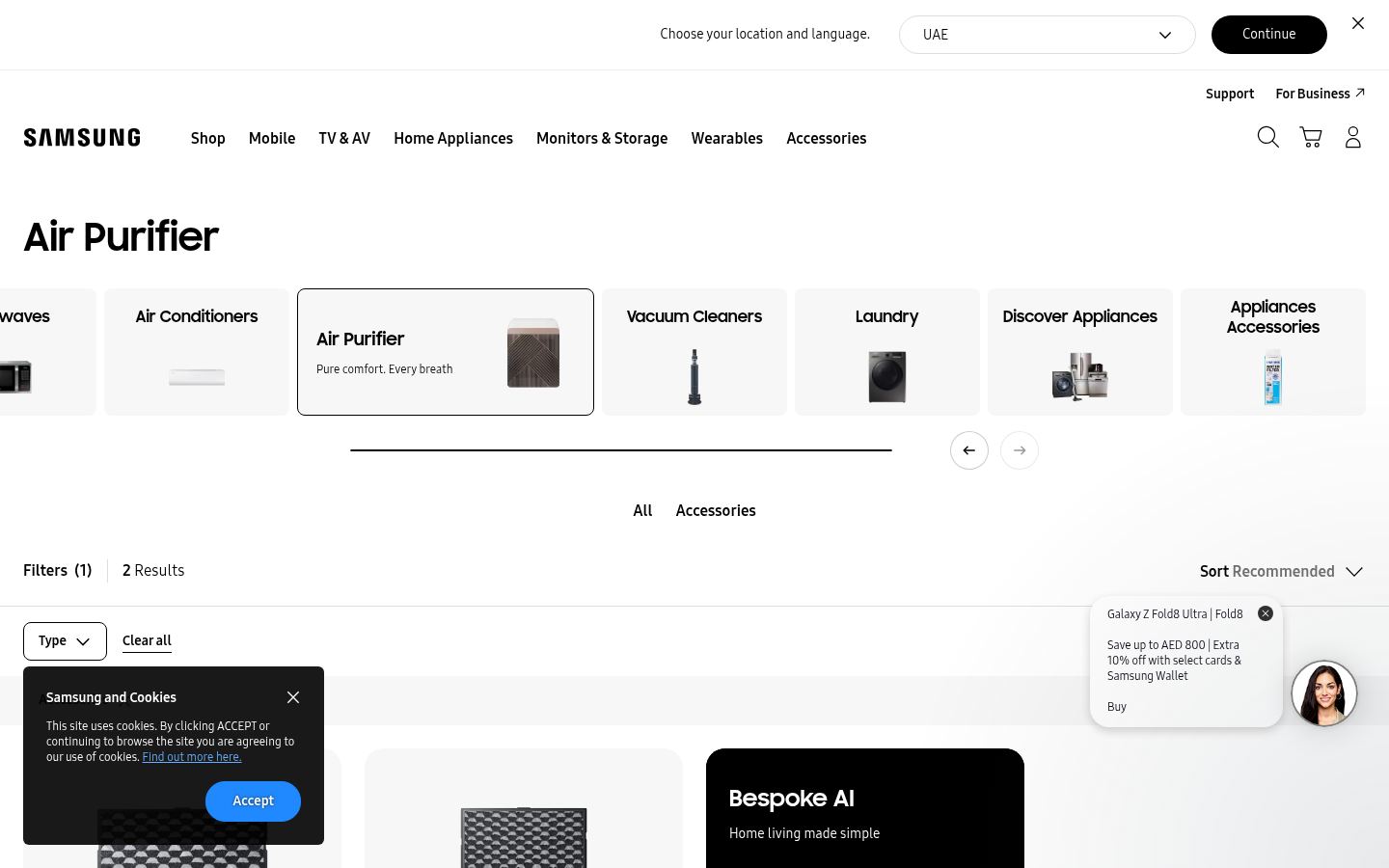Image resolution: width=1389 pixels, height=868 pixels.
Task: Select the Laundry category card
Action: coord(887,352)
